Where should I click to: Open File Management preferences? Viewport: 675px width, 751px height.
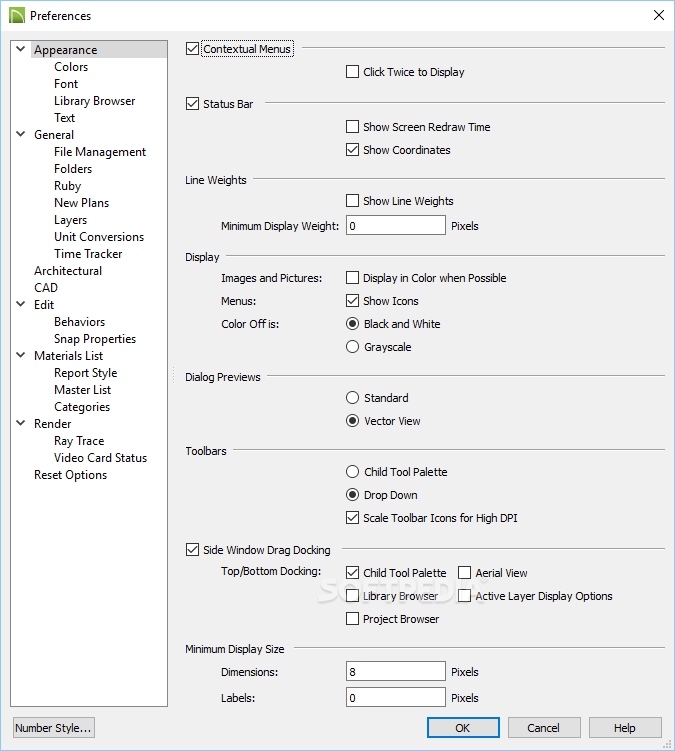100,152
